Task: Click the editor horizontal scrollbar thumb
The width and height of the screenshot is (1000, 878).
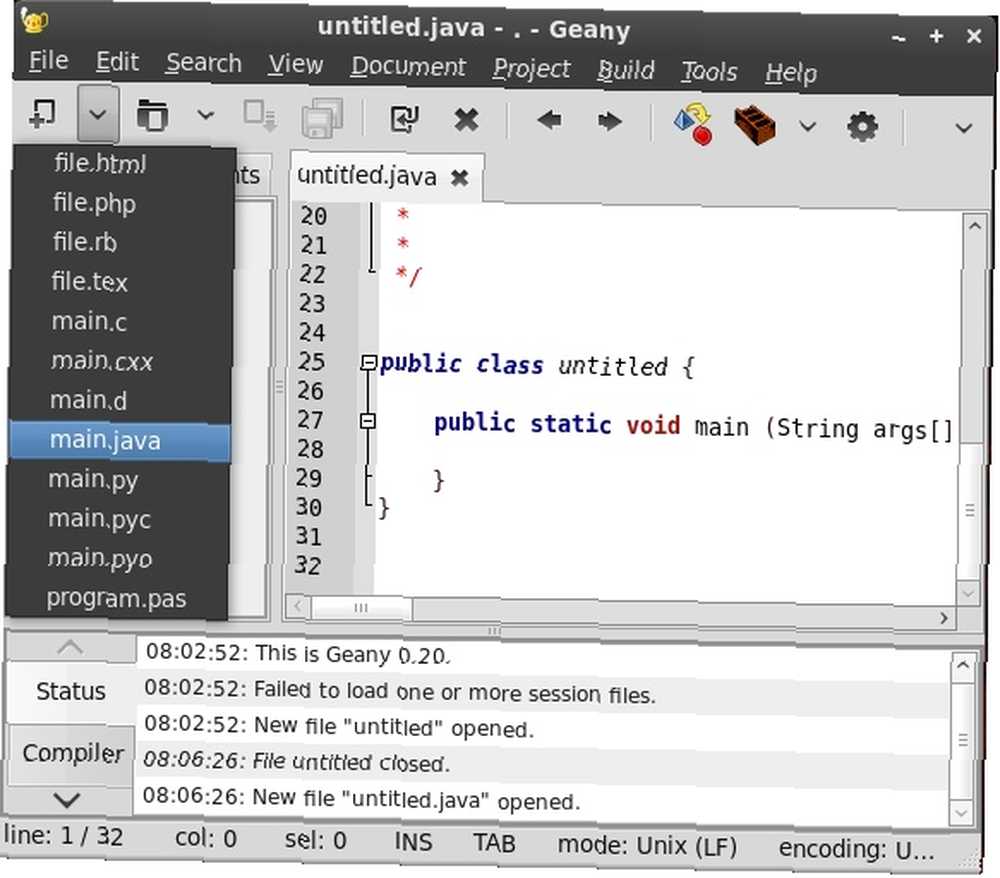Action: point(361,607)
